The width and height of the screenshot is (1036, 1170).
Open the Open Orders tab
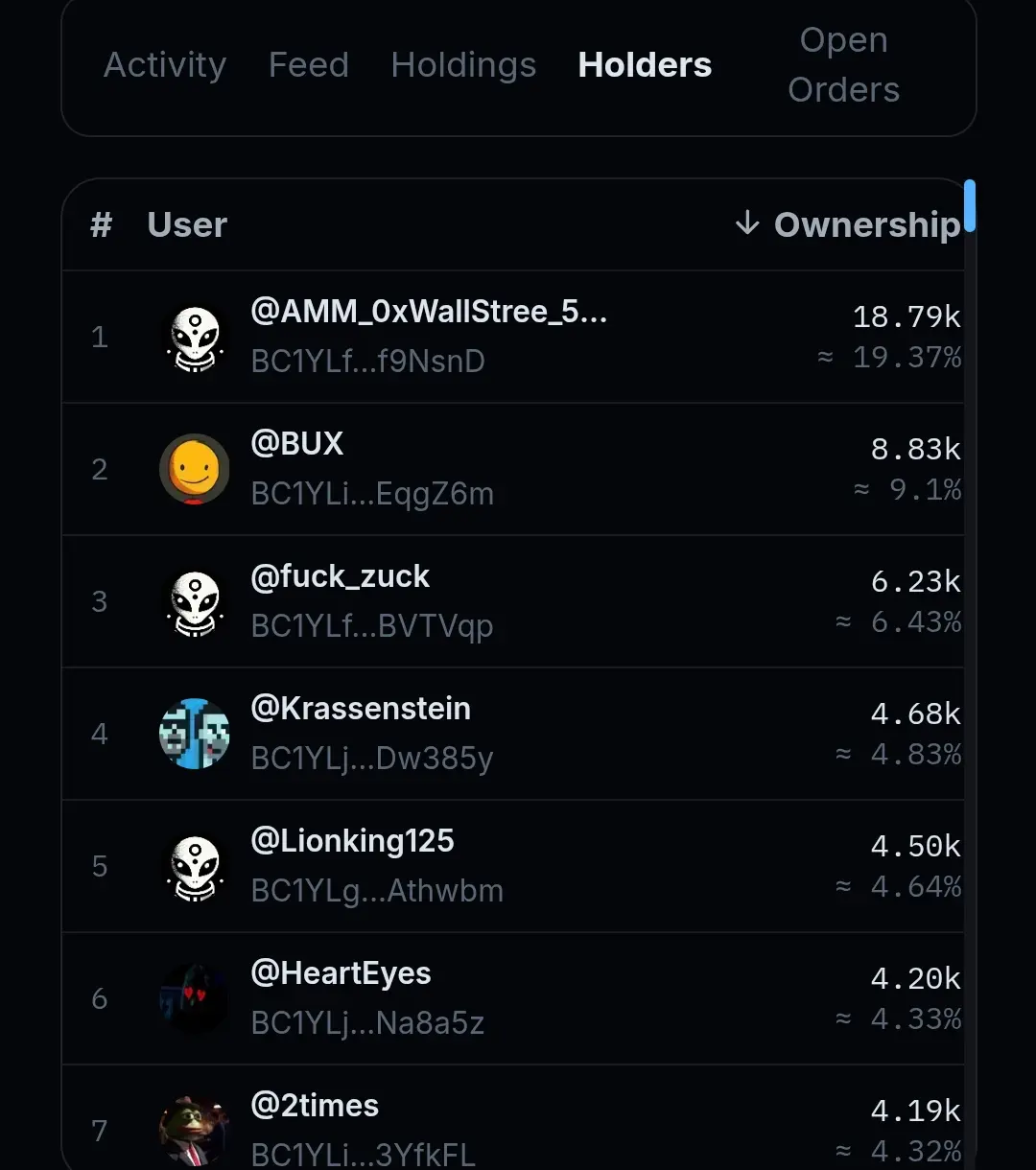pos(843,65)
